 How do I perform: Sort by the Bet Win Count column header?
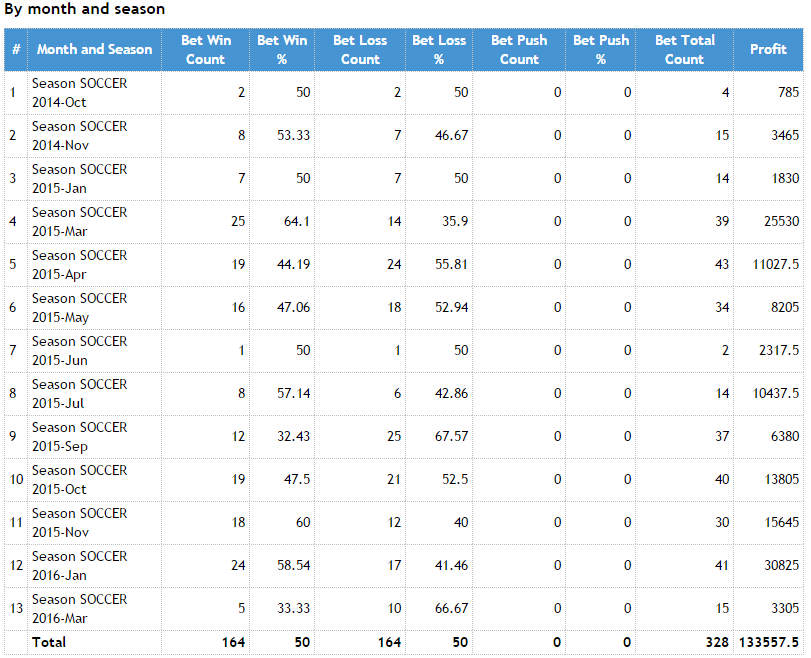(205, 49)
